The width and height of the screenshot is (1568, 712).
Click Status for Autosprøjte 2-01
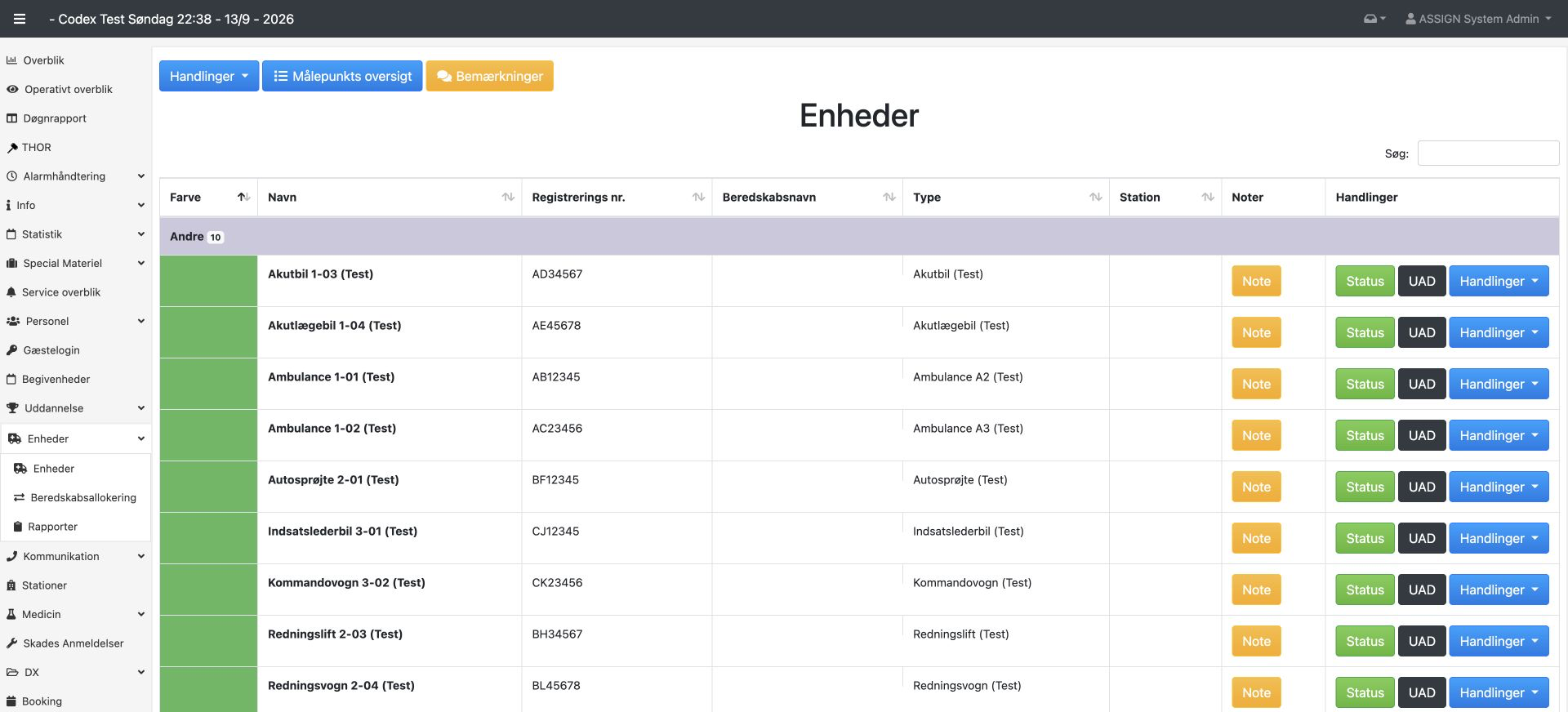tap(1365, 487)
